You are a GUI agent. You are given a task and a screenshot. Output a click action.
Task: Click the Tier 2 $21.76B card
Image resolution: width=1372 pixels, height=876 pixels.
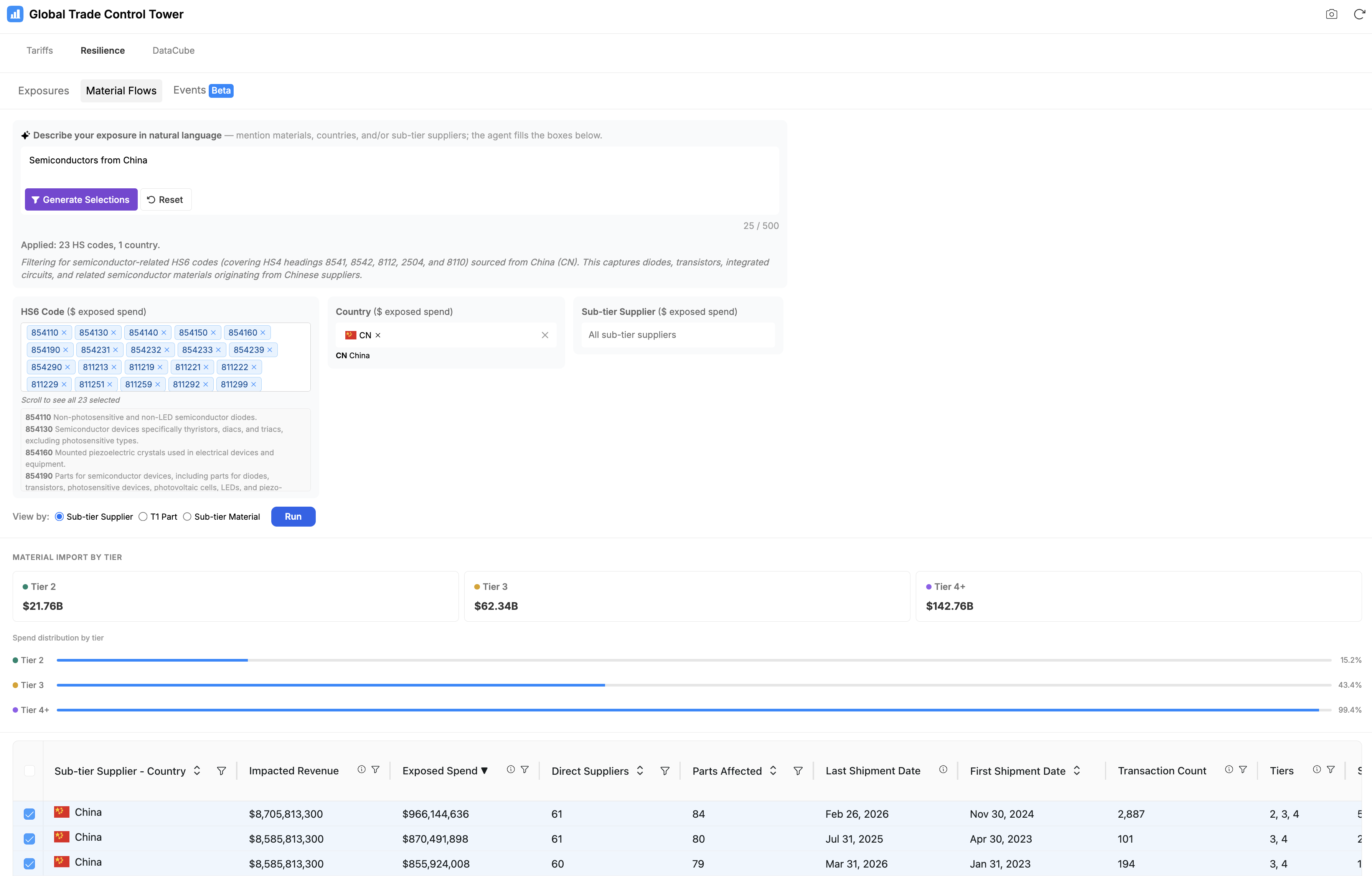coord(235,596)
